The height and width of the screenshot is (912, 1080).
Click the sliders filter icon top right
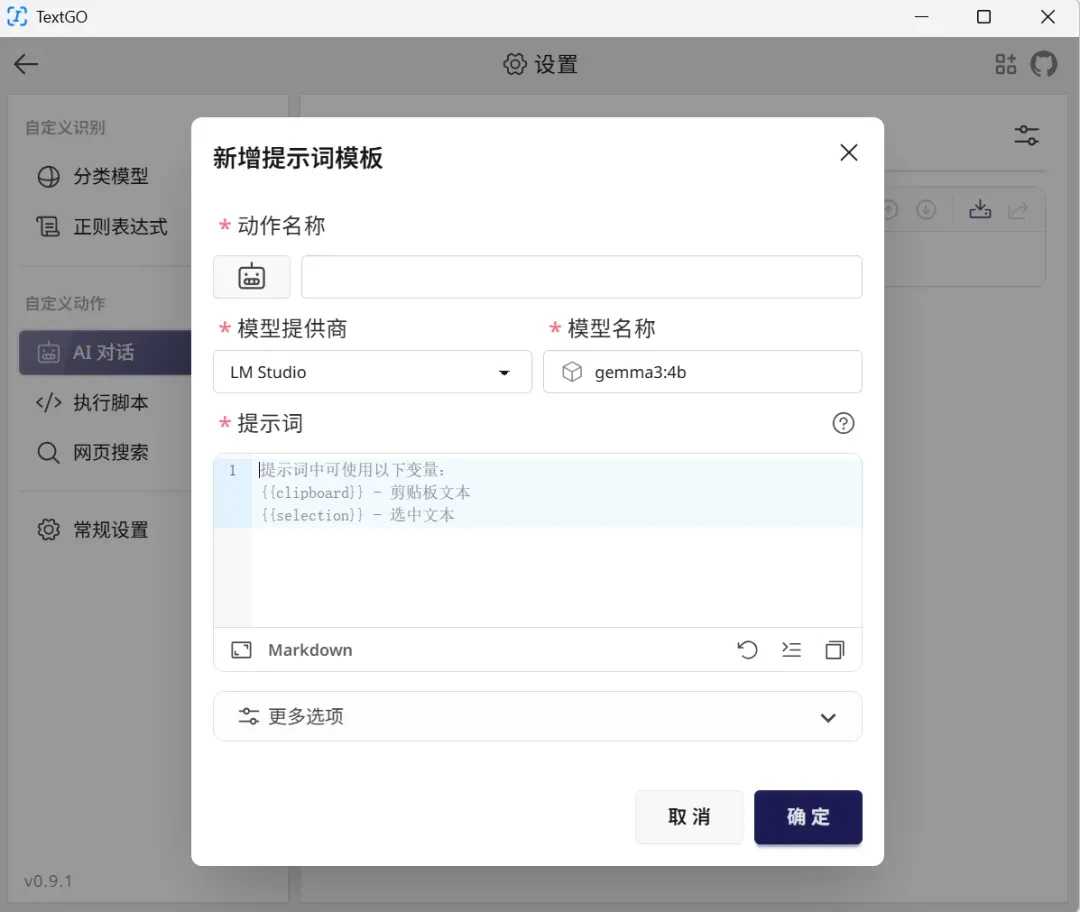point(1026,135)
